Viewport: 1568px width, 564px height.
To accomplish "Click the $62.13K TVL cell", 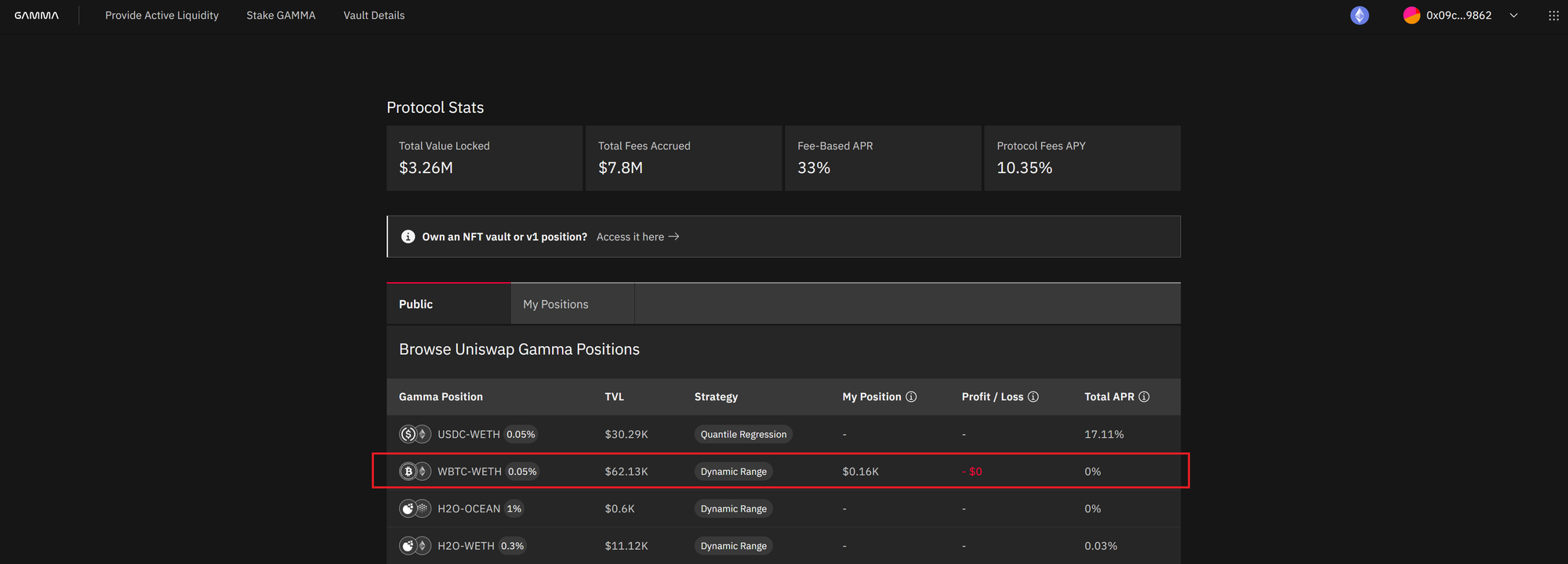I will [x=626, y=472].
